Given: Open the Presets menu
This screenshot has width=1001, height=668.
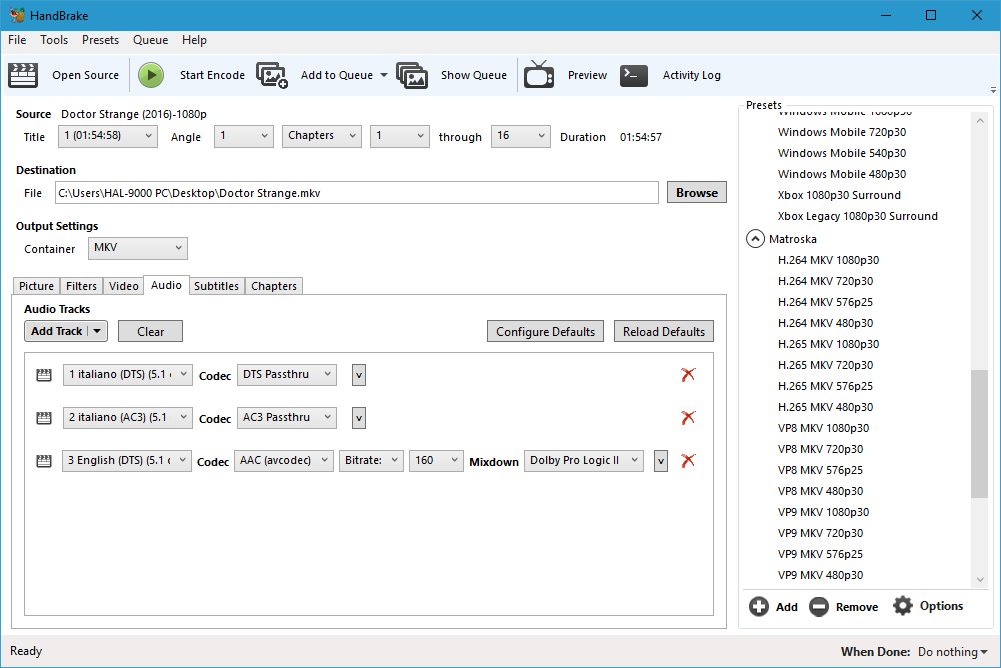Looking at the screenshot, I should tap(100, 40).
